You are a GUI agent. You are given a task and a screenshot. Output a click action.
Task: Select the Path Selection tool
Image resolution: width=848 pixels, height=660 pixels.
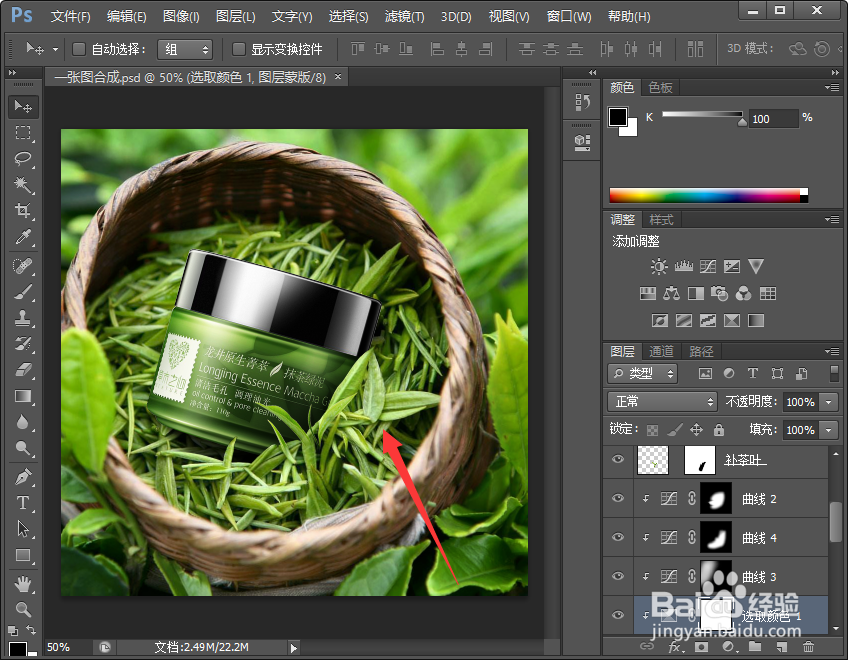tap(23, 529)
